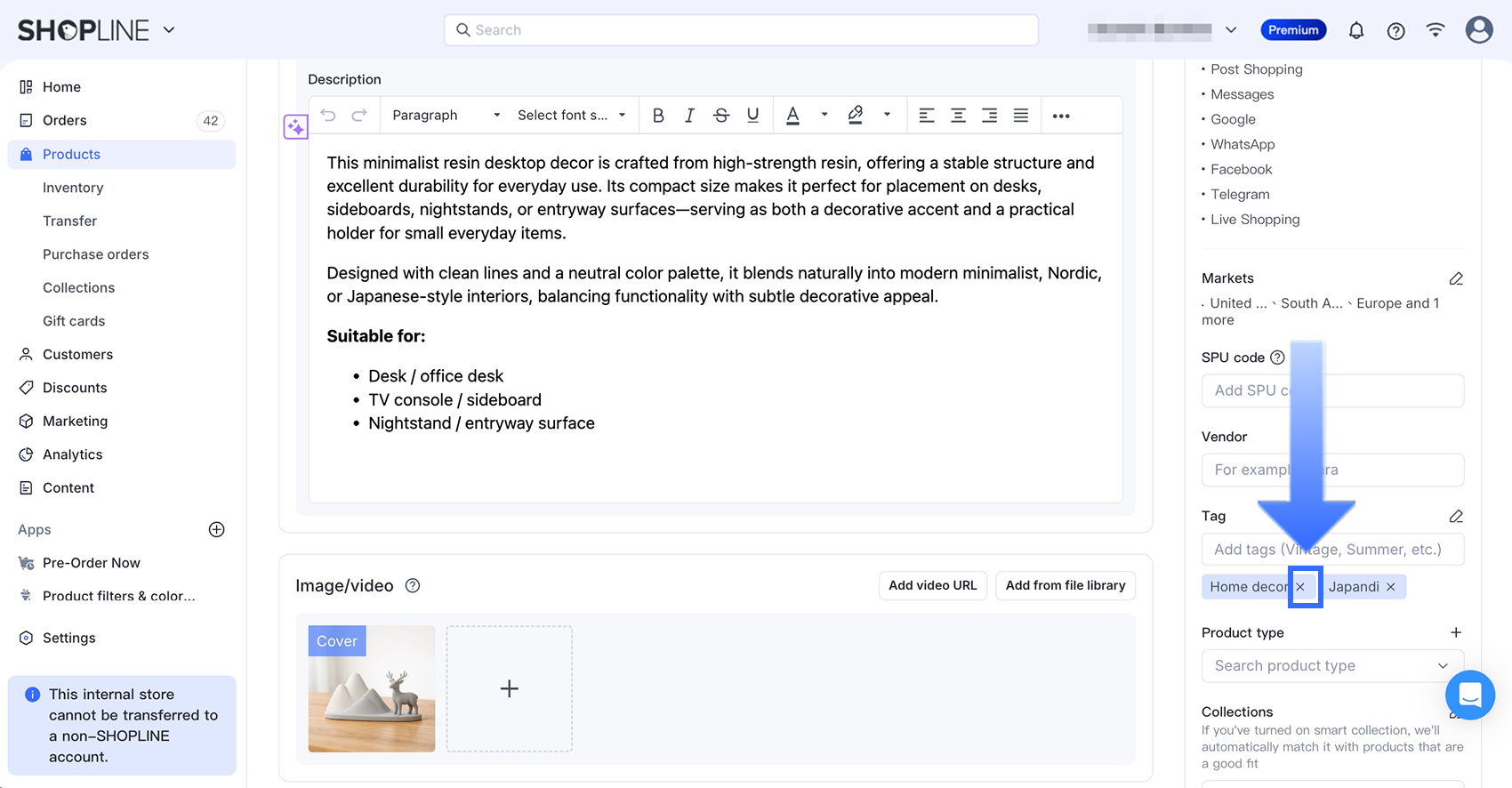1512x788 pixels.
Task: Open the Paragraph style dropdown
Action: (446, 116)
